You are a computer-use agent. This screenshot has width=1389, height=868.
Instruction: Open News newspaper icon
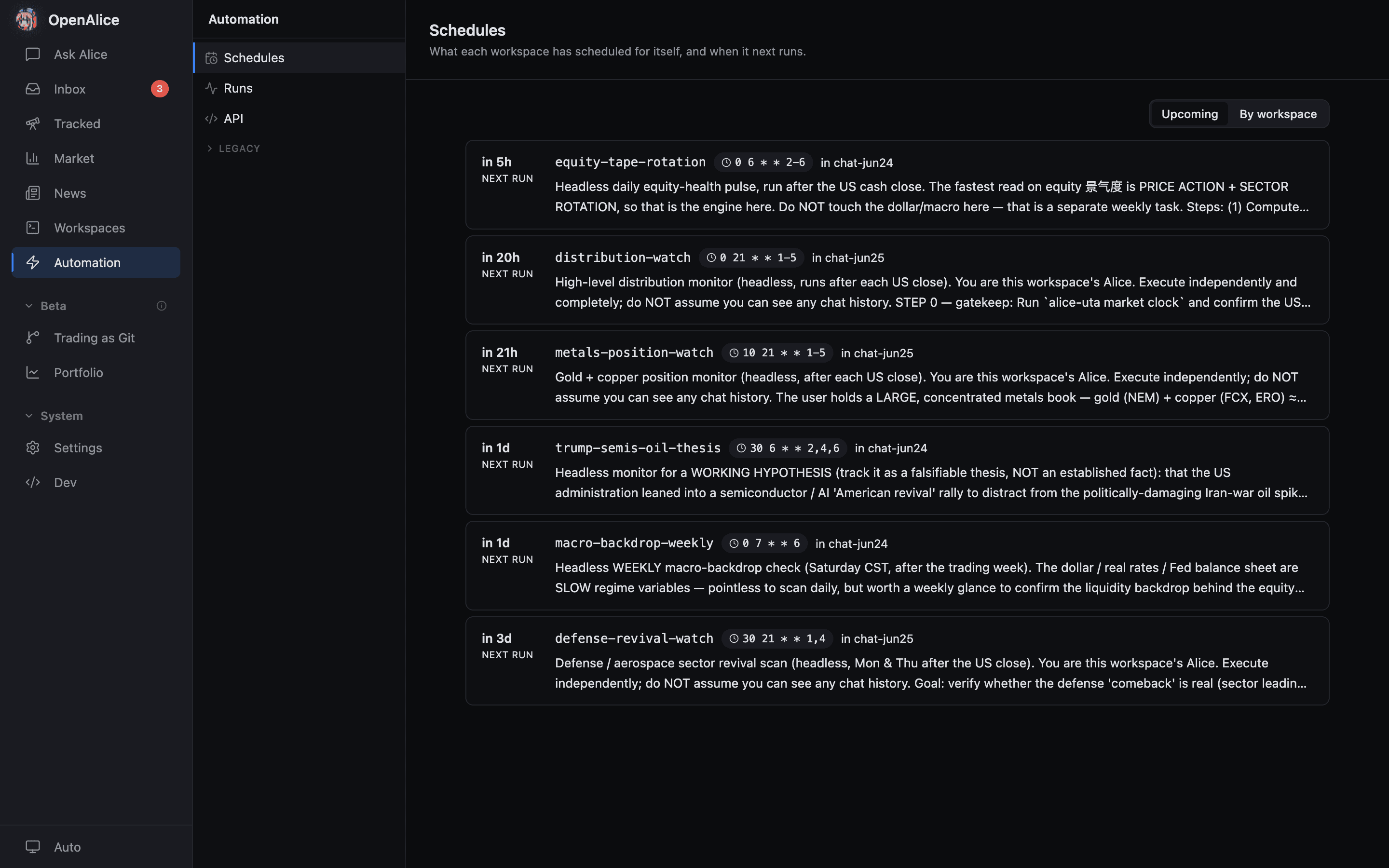coord(33,193)
